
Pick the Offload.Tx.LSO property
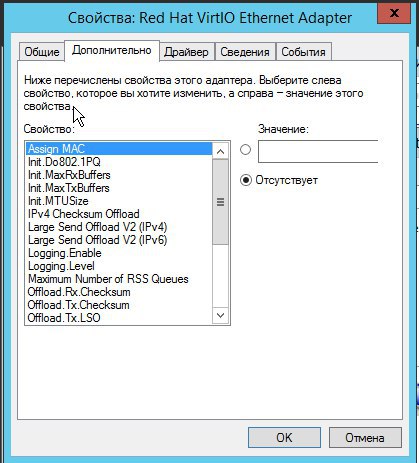(x=119, y=318)
